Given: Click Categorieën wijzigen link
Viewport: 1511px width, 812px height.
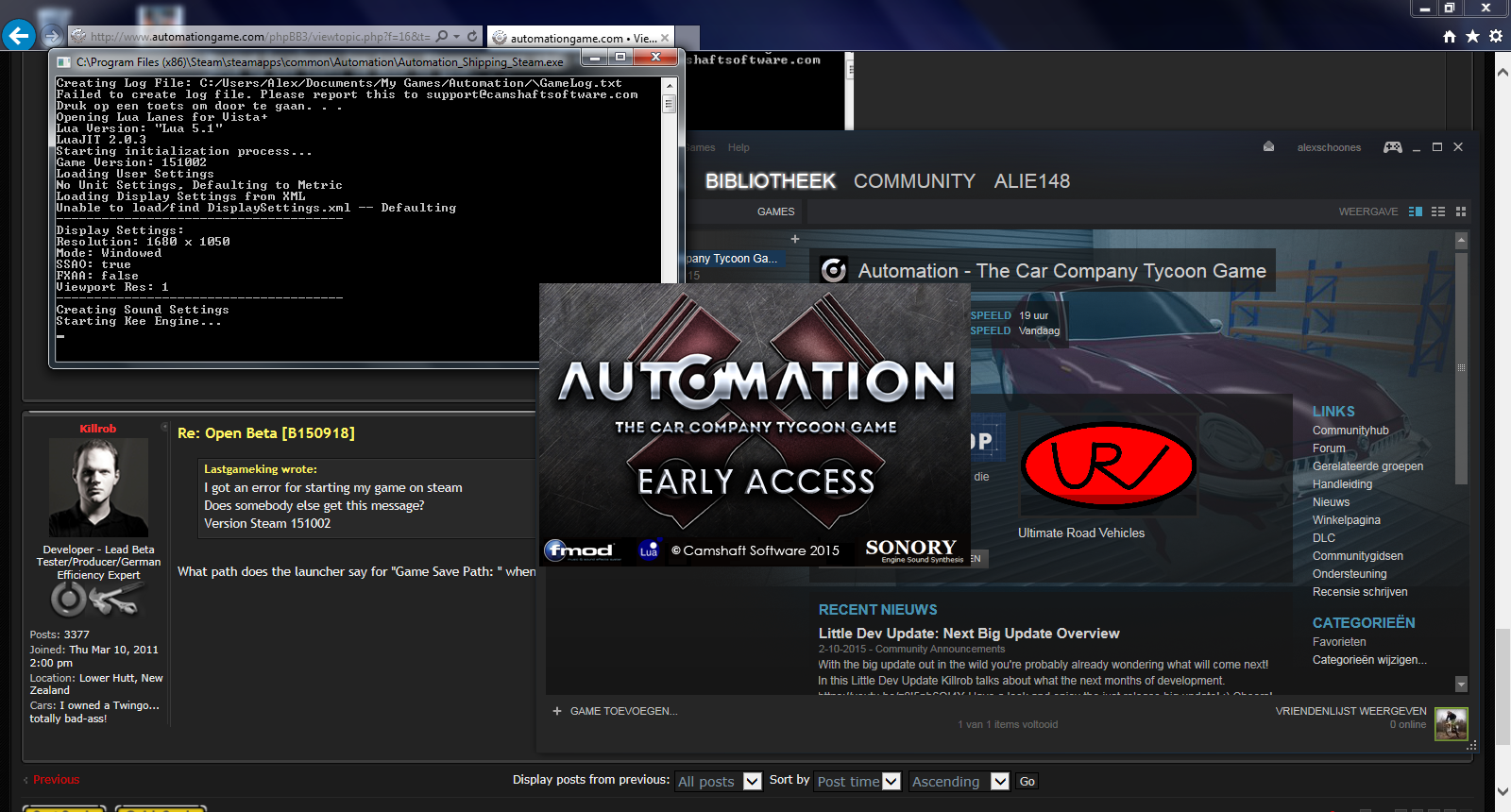Looking at the screenshot, I should [1369, 660].
